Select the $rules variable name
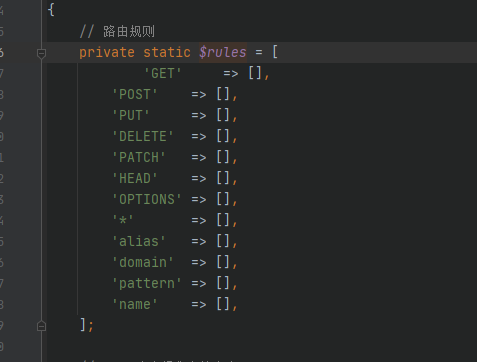Viewport: 477px width, 362px height. (x=223, y=52)
